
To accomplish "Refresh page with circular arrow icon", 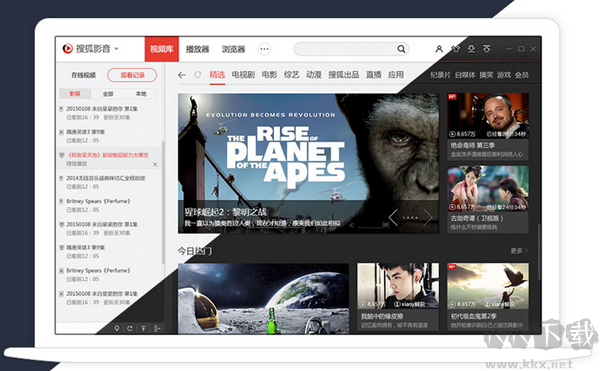I will [197, 75].
